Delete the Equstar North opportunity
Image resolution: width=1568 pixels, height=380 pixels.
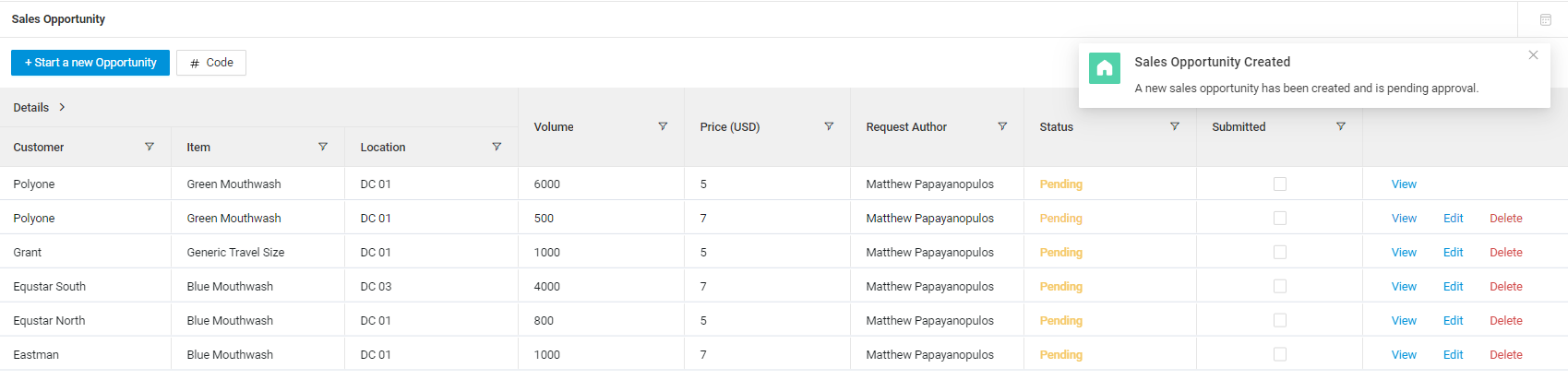1506,321
